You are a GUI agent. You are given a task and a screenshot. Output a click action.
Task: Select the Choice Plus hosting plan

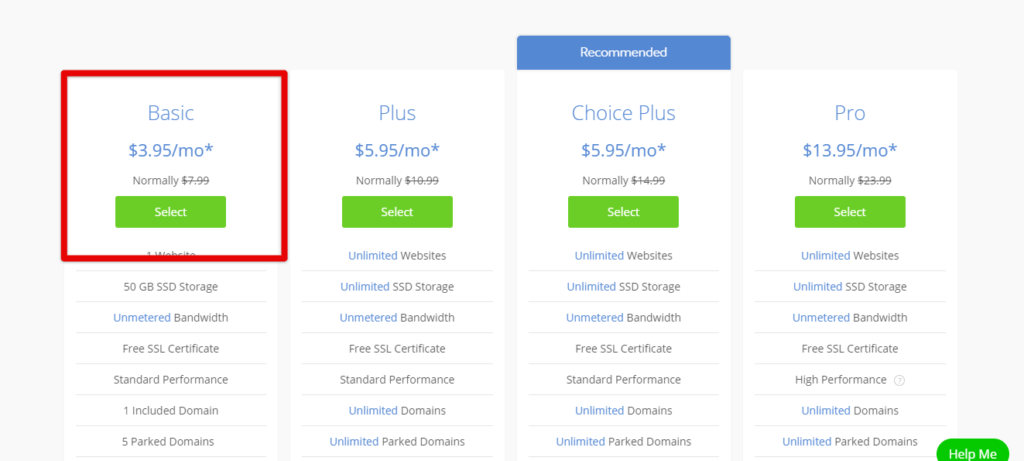tap(623, 212)
